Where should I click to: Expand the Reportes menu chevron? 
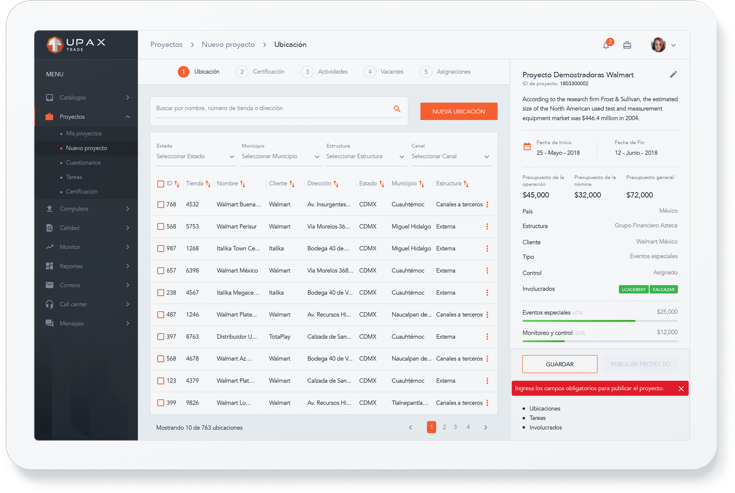(128, 266)
